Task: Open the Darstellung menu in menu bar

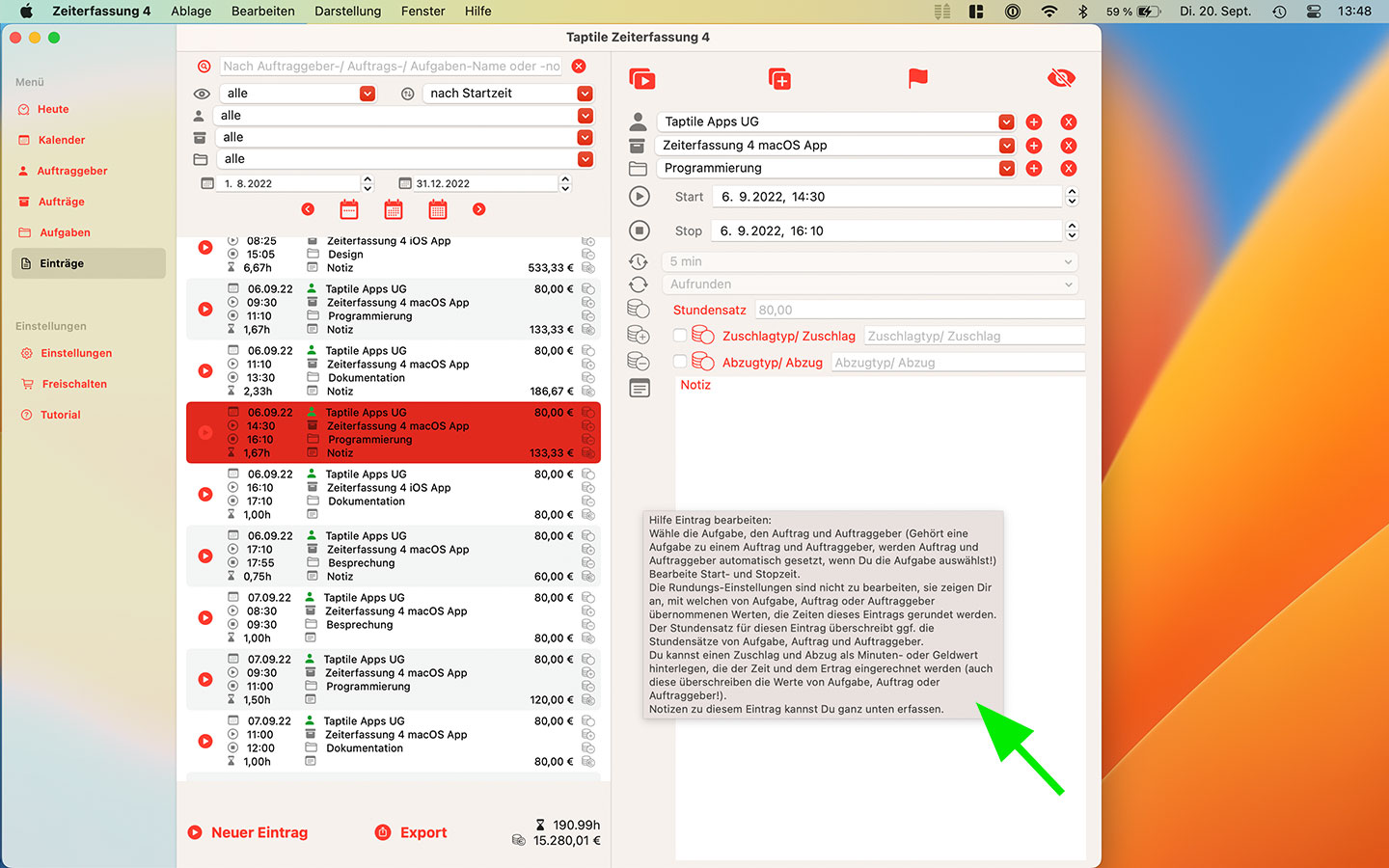Action: pos(347,12)
